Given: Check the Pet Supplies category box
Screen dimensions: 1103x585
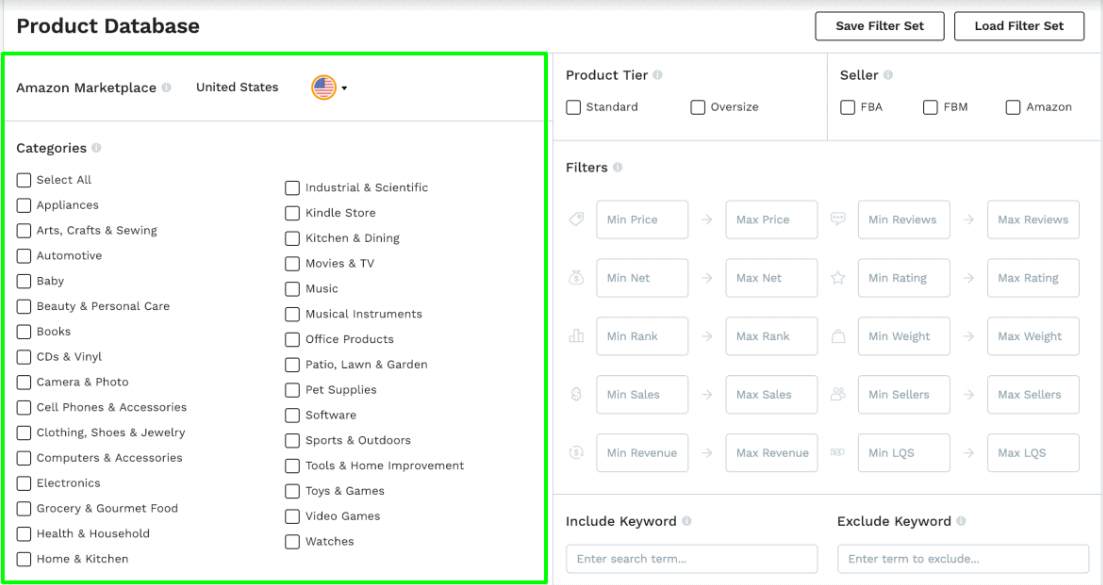Looking at the screenshot, I should point(292,390).
